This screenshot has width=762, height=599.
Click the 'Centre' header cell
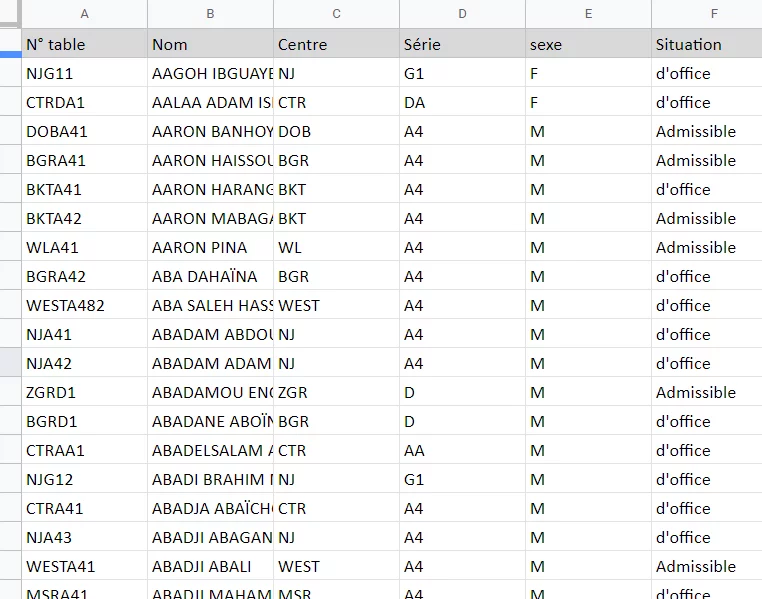tap(336, 44)
